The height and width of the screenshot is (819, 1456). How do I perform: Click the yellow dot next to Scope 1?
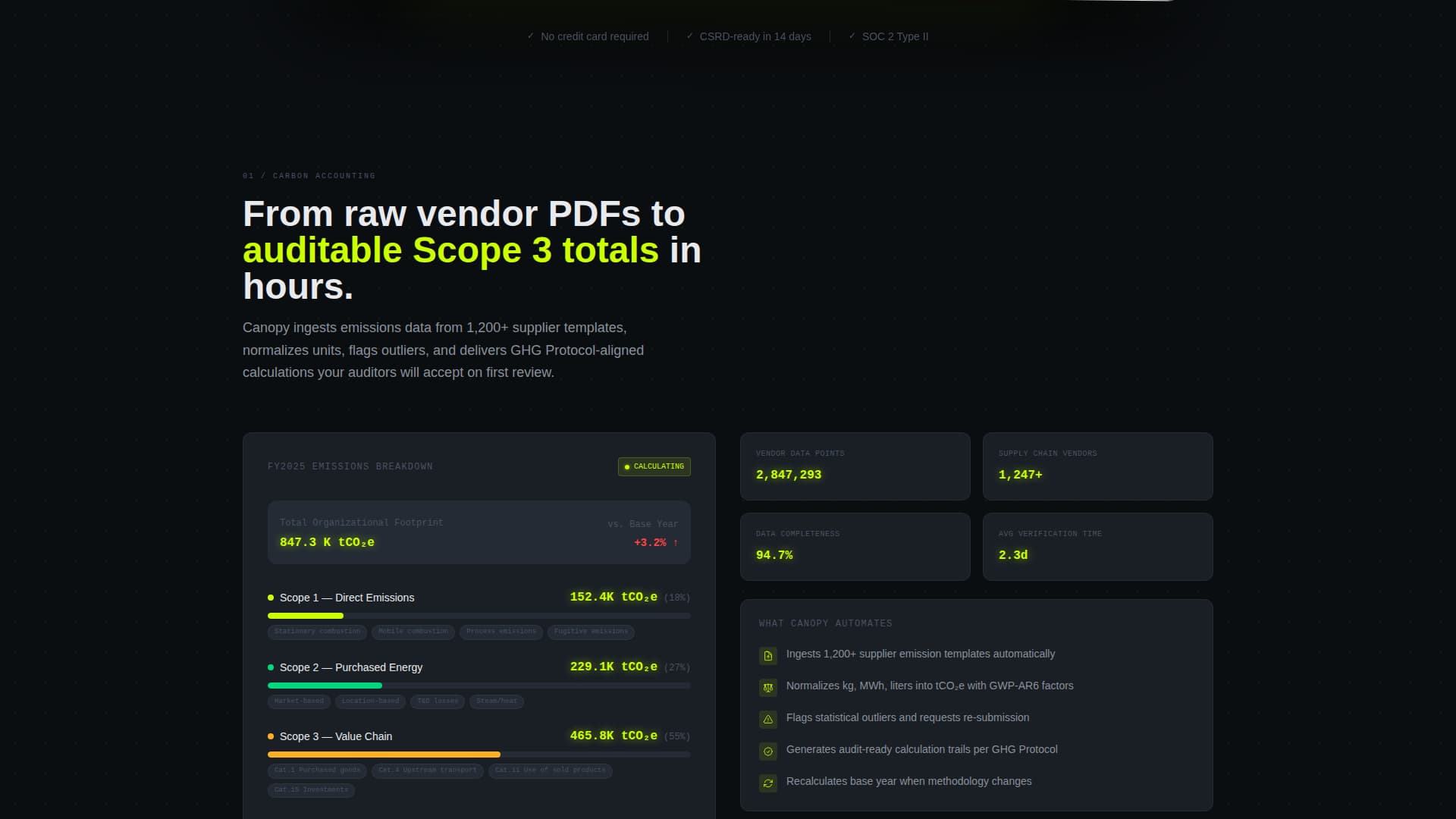[271, 598]
